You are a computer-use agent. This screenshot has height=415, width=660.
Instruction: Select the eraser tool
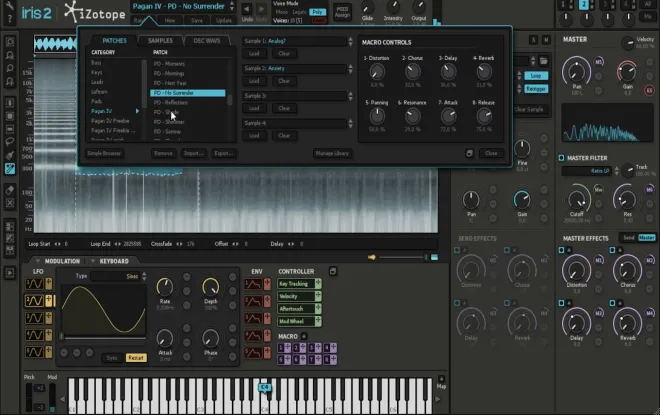point(10,190)
